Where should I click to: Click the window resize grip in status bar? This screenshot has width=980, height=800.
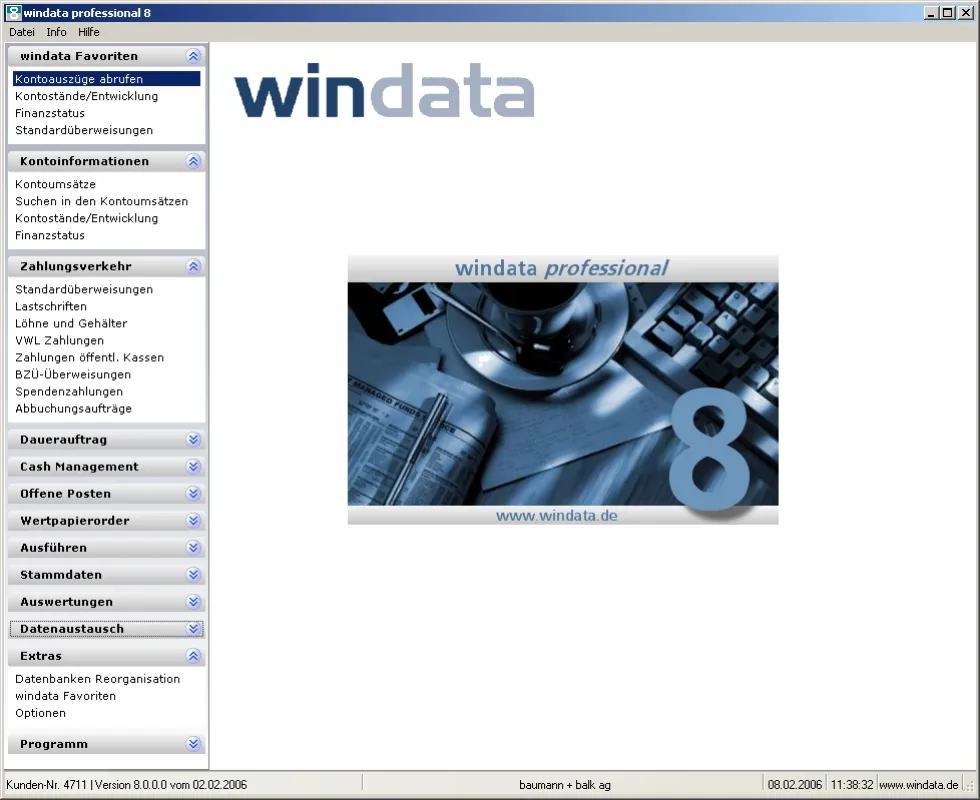(971, 786)
